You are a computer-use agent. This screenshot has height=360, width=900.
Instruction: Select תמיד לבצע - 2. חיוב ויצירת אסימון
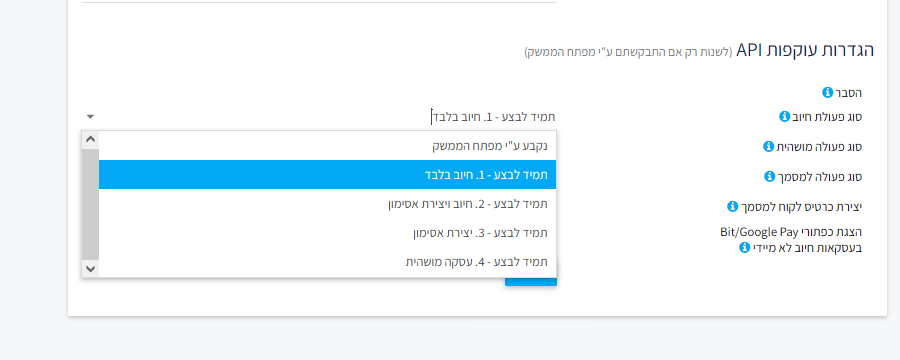click(327, 204)
